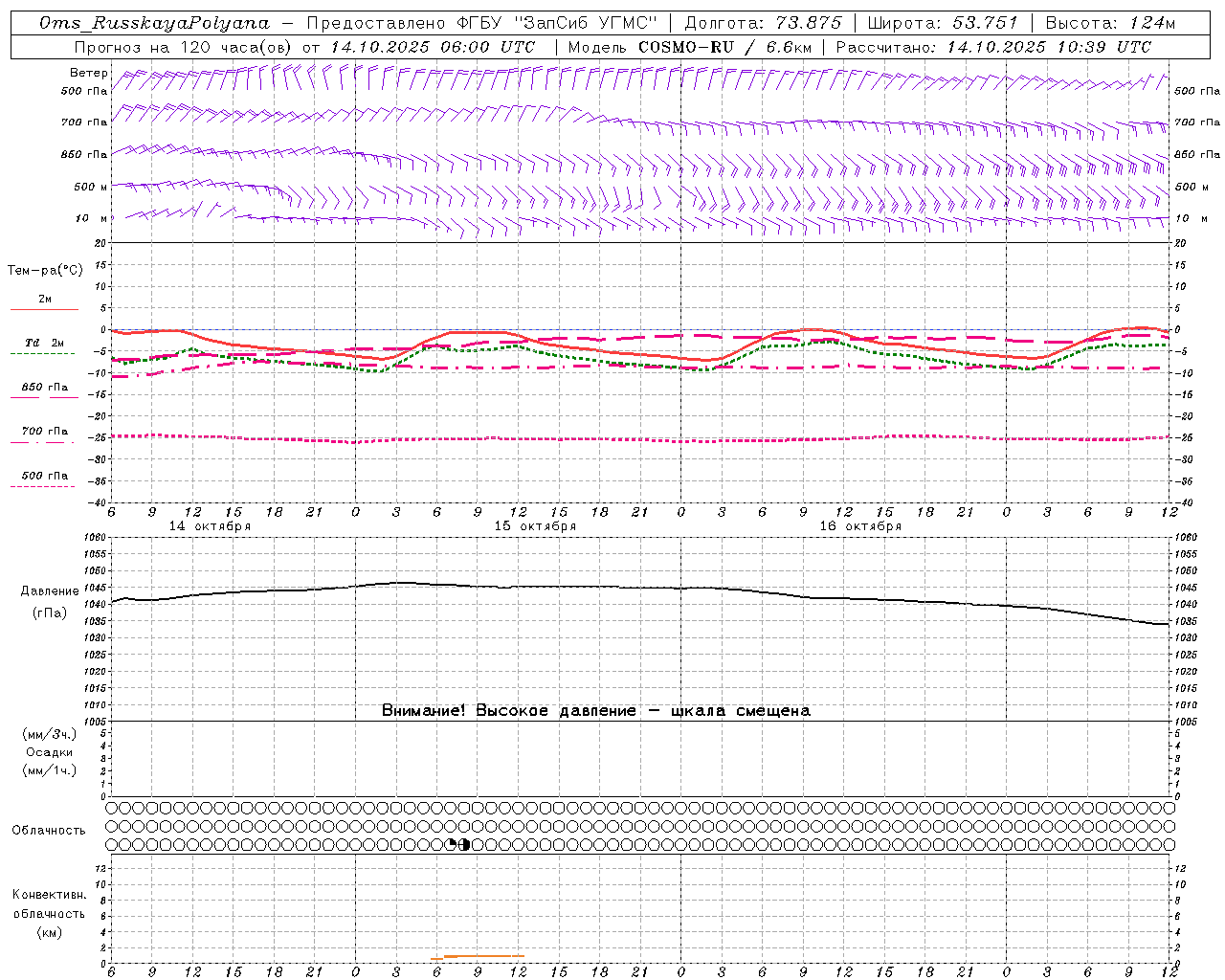Screen dimensions: 1225x980
Task: Click 1005 on the right pressure axis
Action: [x=1186, y=721]
